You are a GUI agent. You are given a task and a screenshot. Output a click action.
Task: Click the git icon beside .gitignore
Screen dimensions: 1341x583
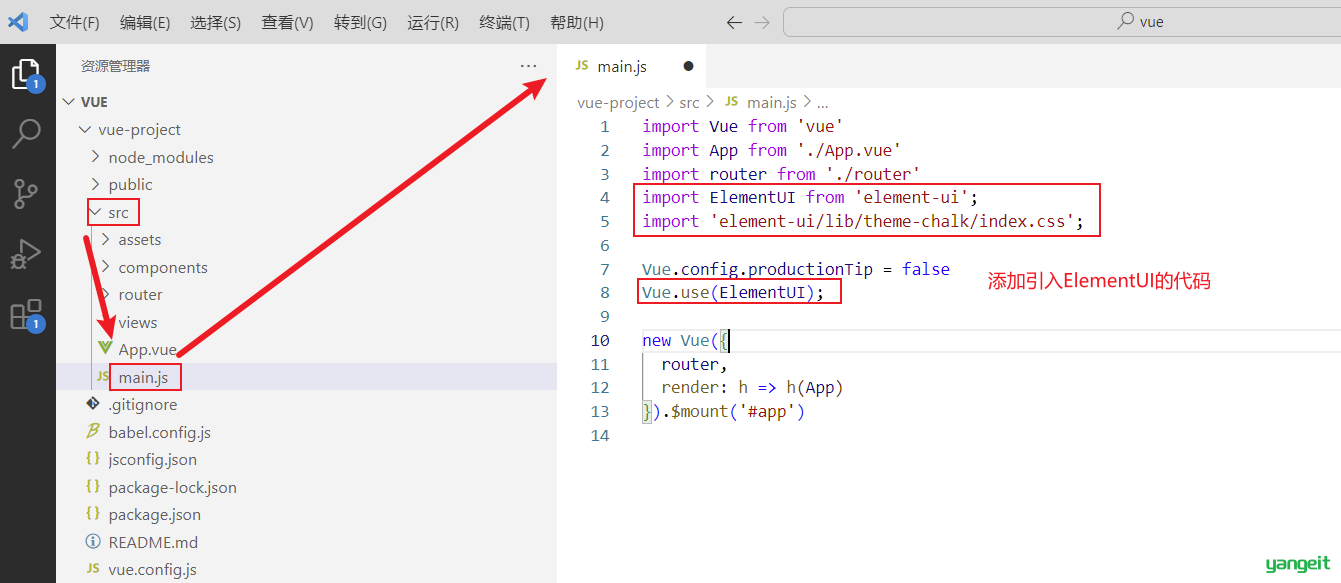pos(93,404)
